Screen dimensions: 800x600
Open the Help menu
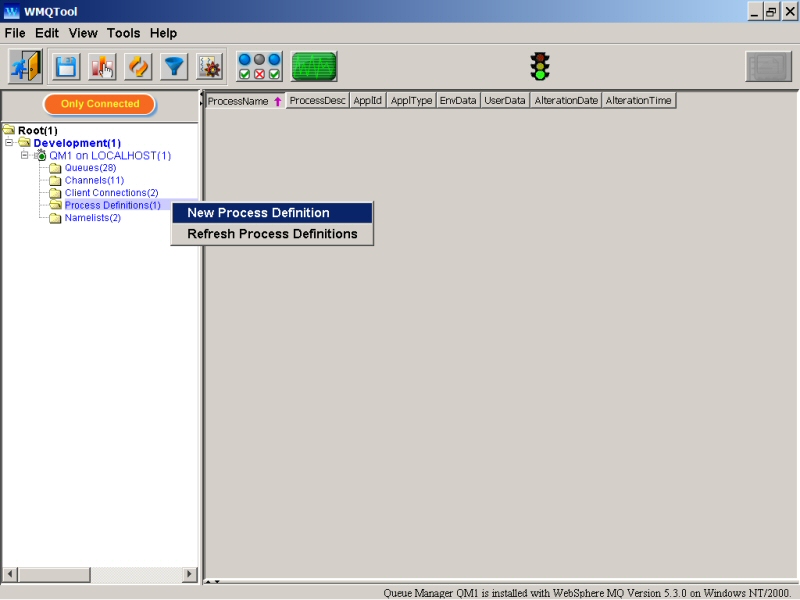point(163,33)
